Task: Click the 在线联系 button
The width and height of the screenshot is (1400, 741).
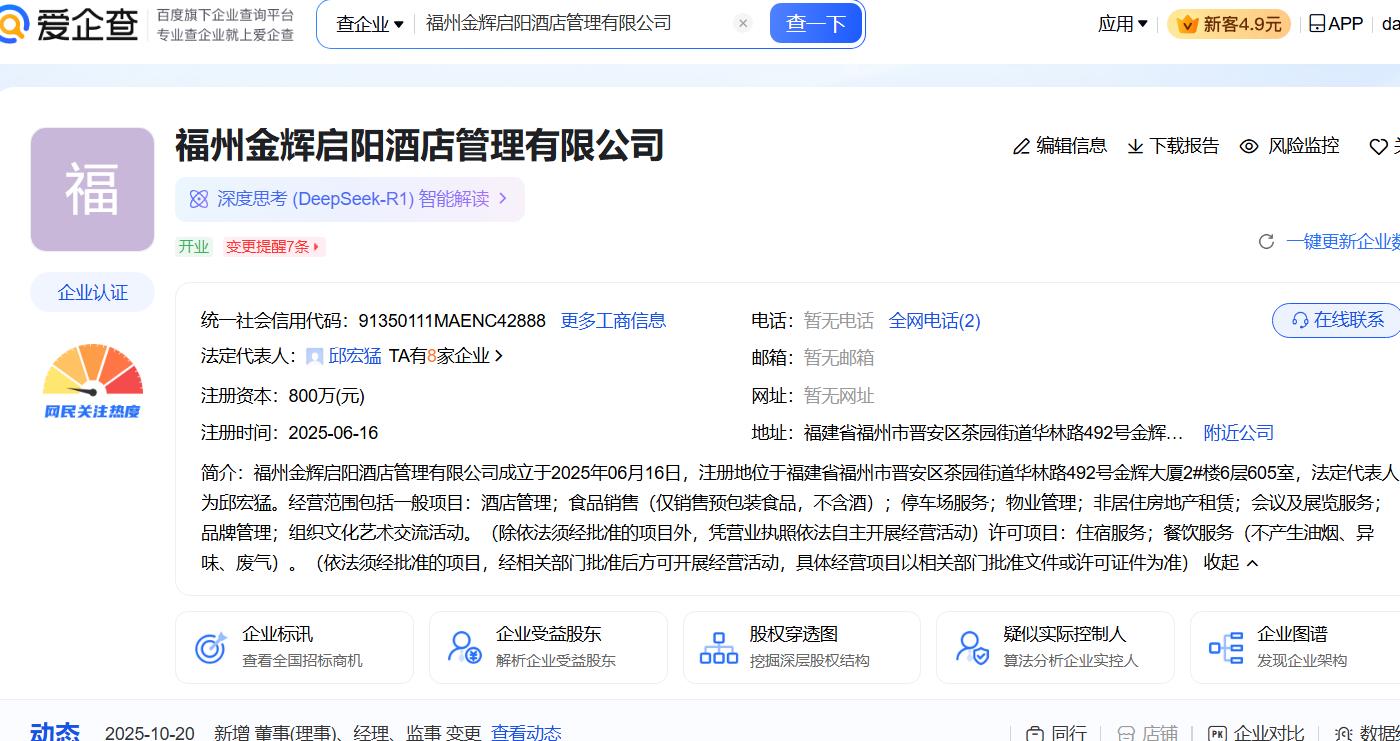Action: point(1337,320)
